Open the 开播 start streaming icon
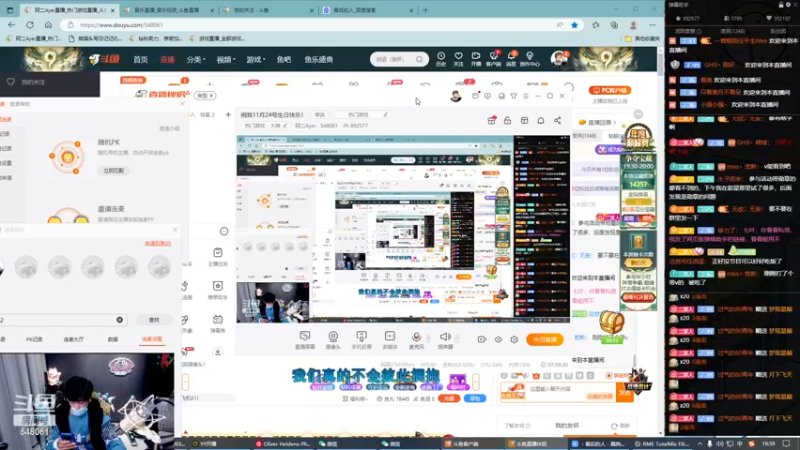This screenshot has width=800, height=450. [476, 59]
